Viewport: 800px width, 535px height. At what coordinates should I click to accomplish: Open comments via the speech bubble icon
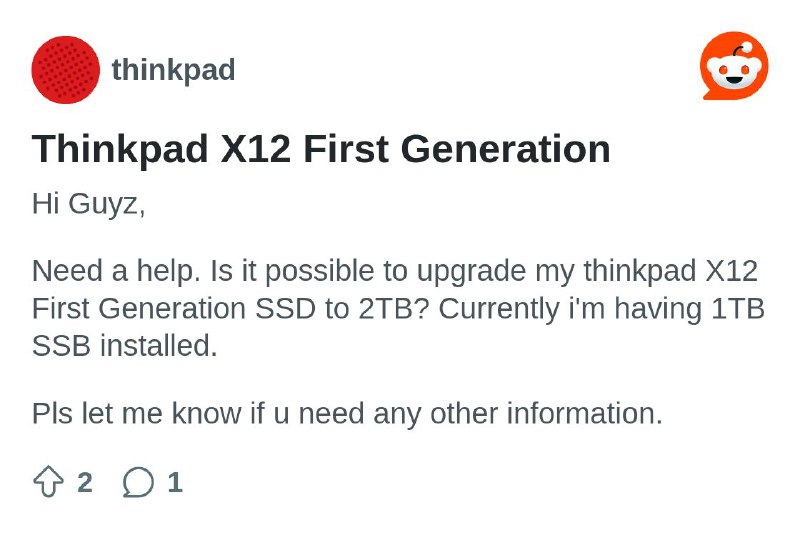[138, 482]
